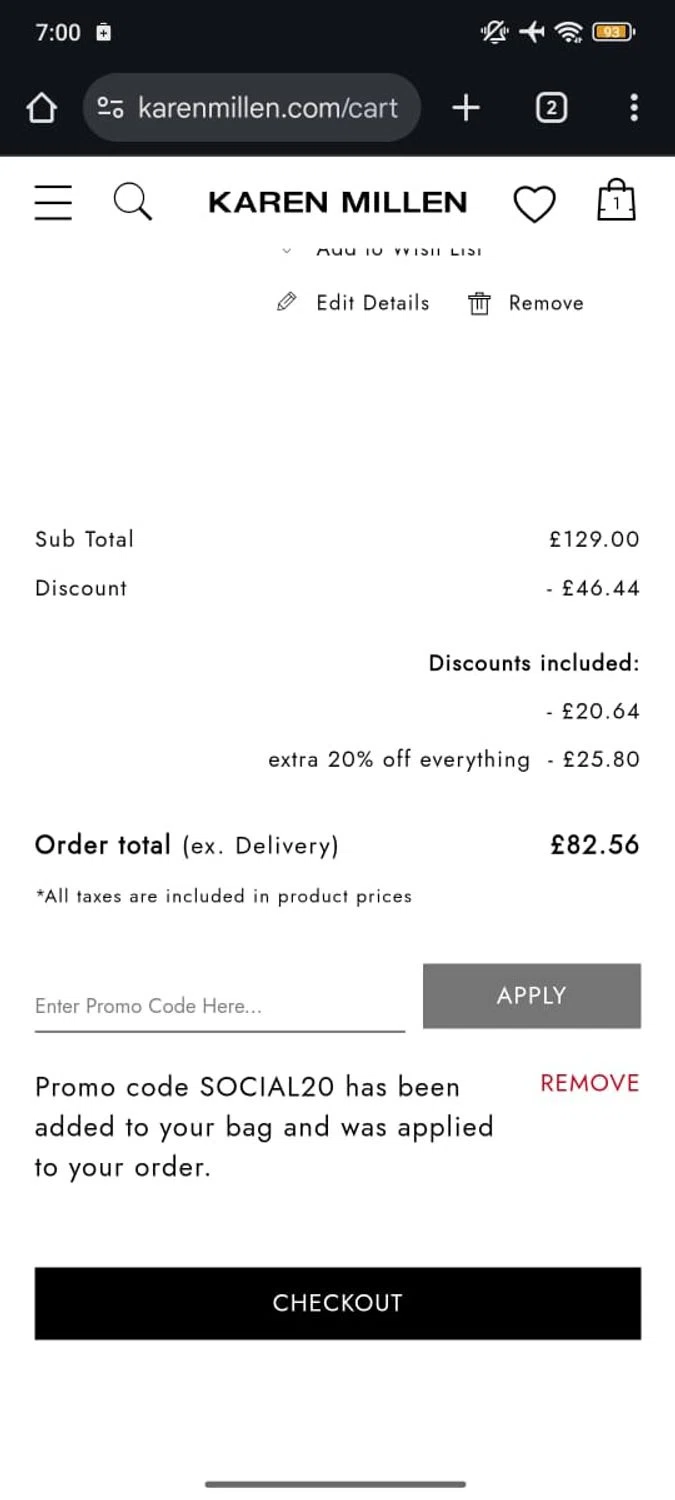Open the hamburger navigation menu
This screenshot has width=675, height=1500.
pyautogui.click(x=53, y=202)
